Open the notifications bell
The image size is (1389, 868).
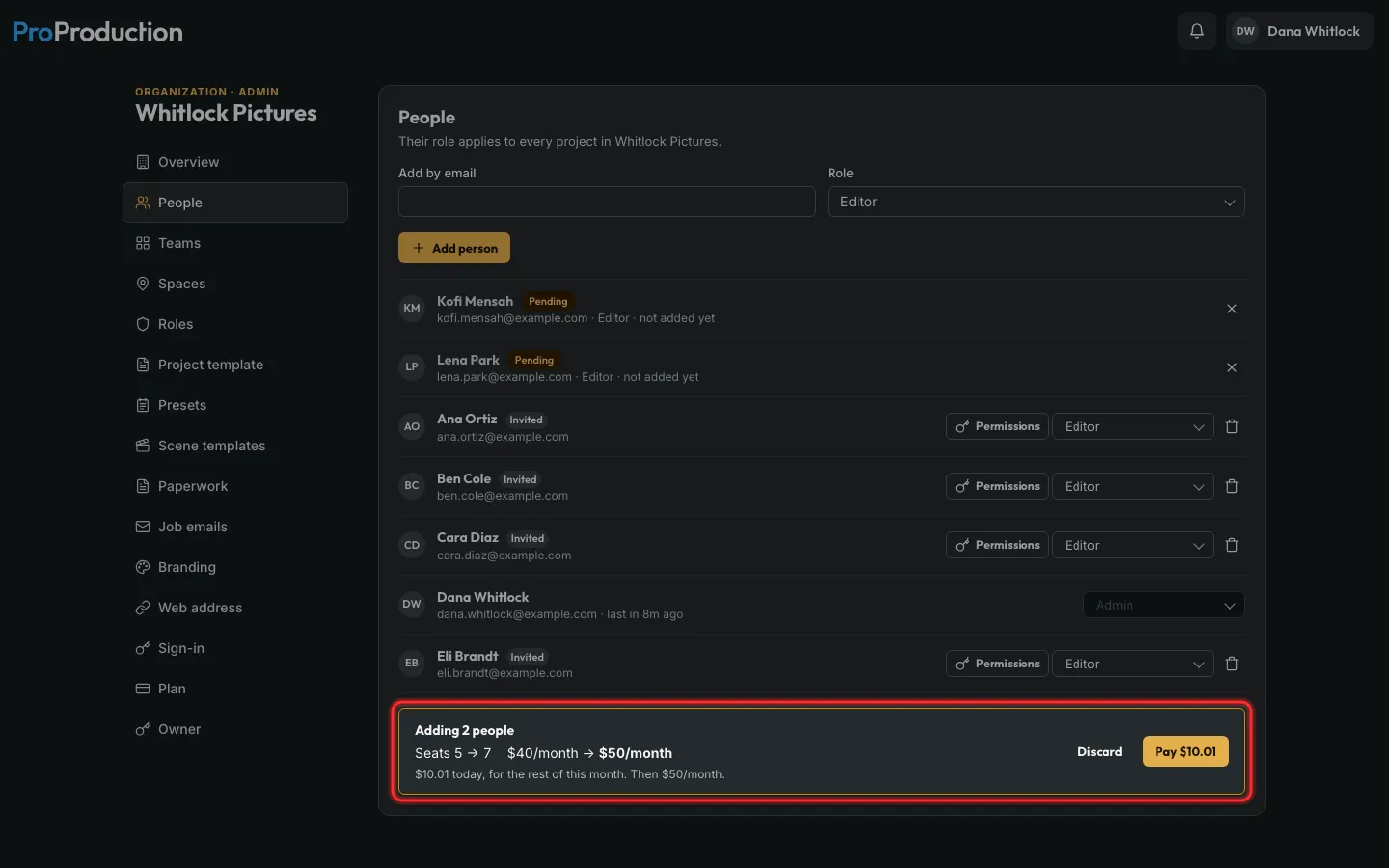[1197, 31]
